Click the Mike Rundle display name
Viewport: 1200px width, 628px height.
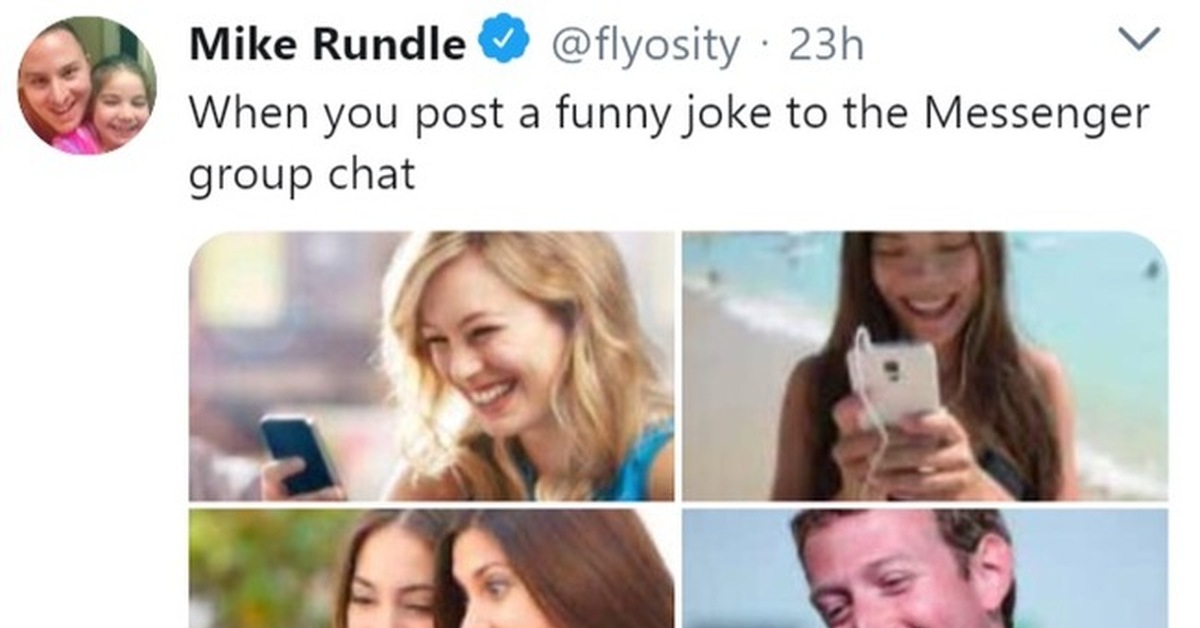[x=328, y=44]
